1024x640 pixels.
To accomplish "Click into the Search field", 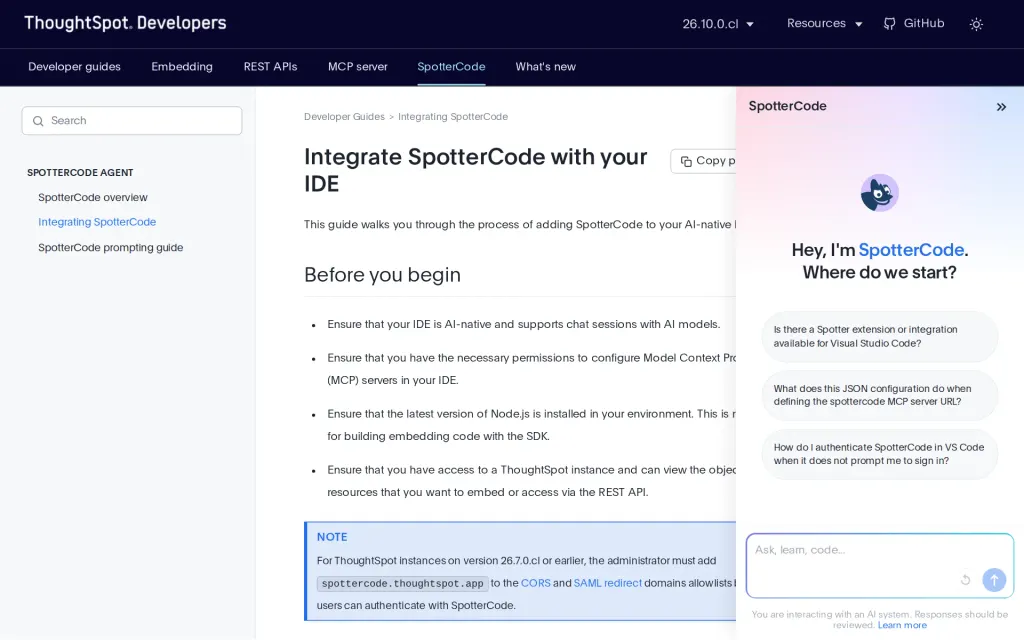I will click(x=132, y=121).
